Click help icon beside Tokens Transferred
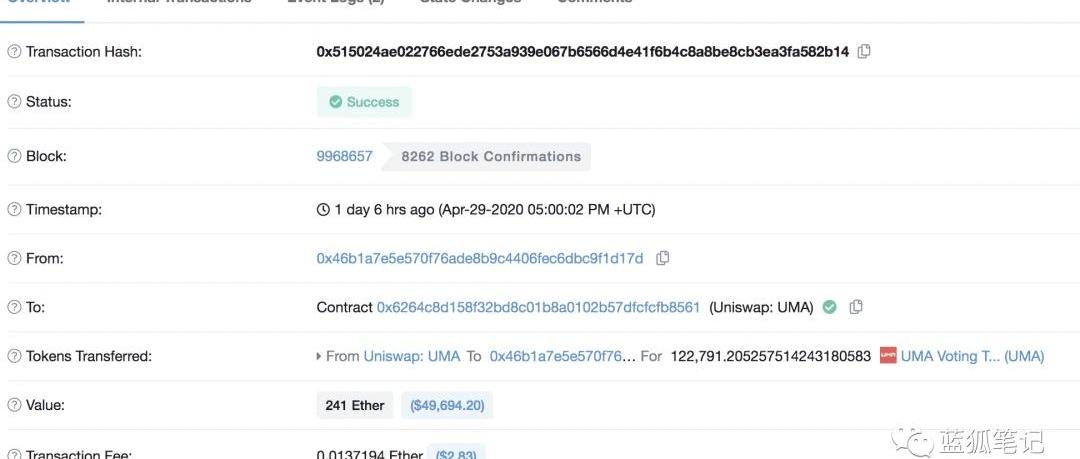 (14, 356)
